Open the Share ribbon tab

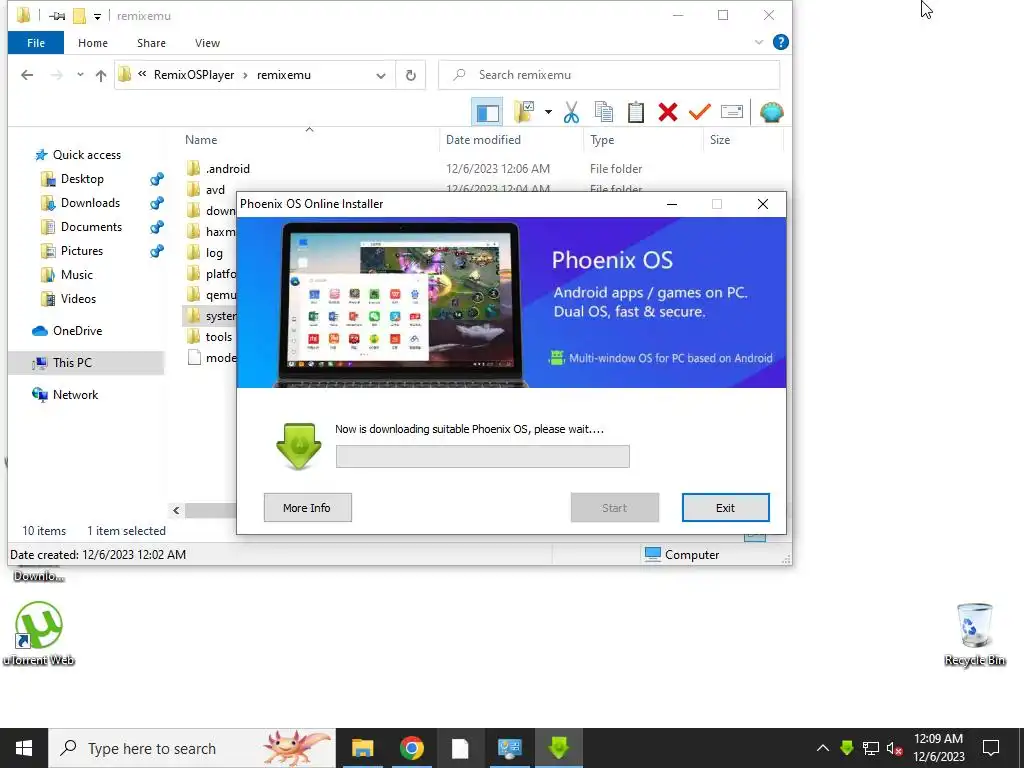151,43
